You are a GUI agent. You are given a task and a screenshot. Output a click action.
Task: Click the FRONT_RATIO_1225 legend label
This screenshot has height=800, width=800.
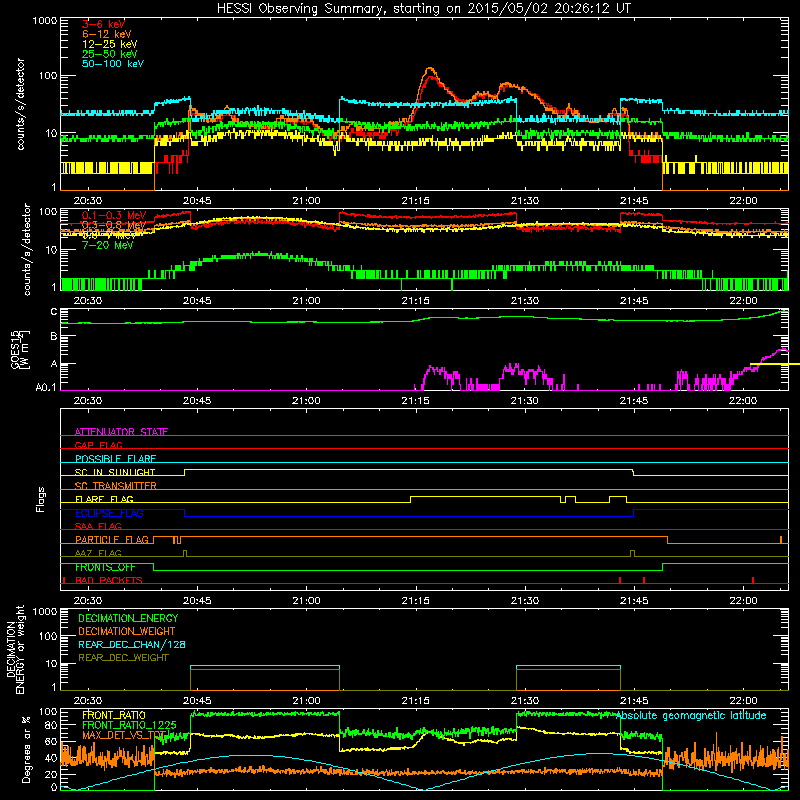click(130, 725)
